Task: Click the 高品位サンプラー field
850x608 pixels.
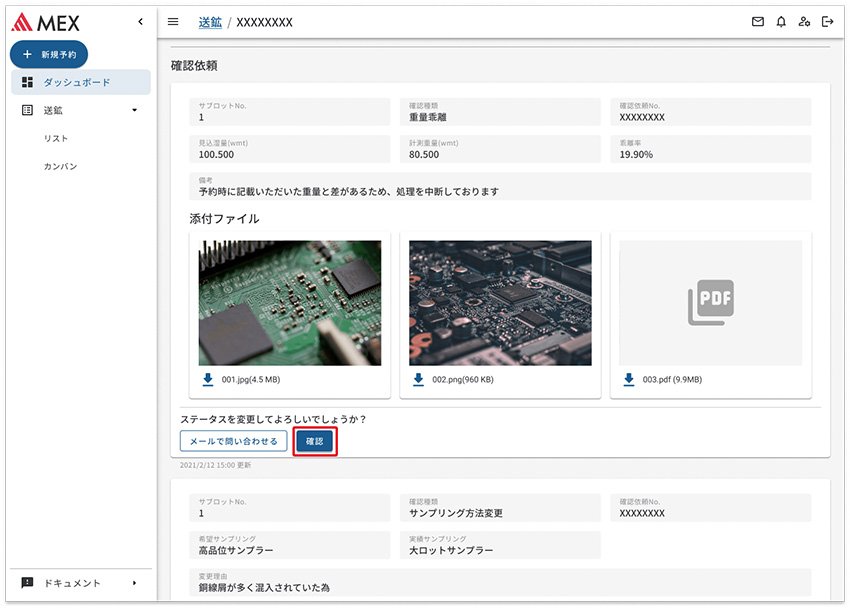Action: [289, 545]
